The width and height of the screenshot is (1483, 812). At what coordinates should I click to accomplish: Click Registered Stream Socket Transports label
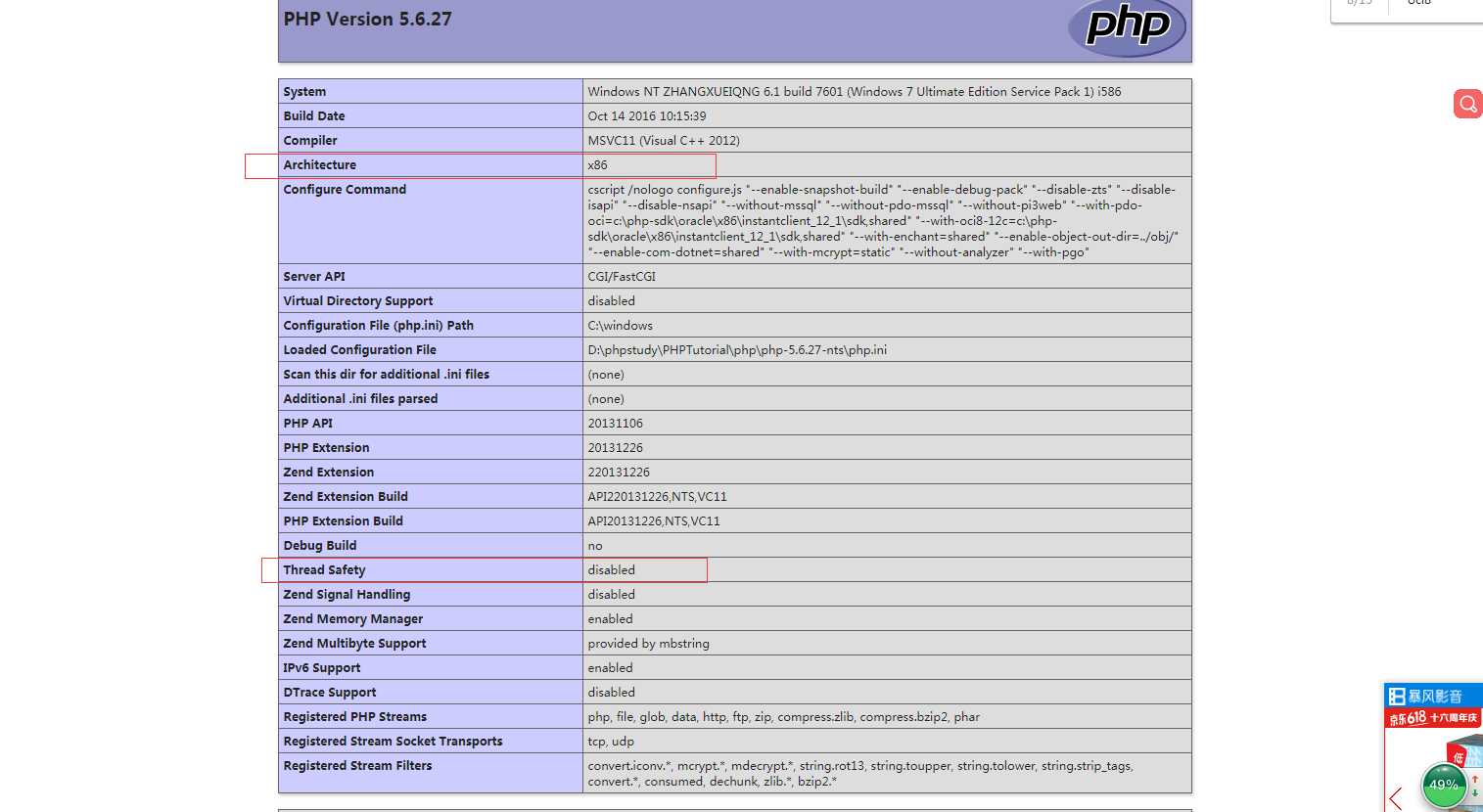point(394,742)
